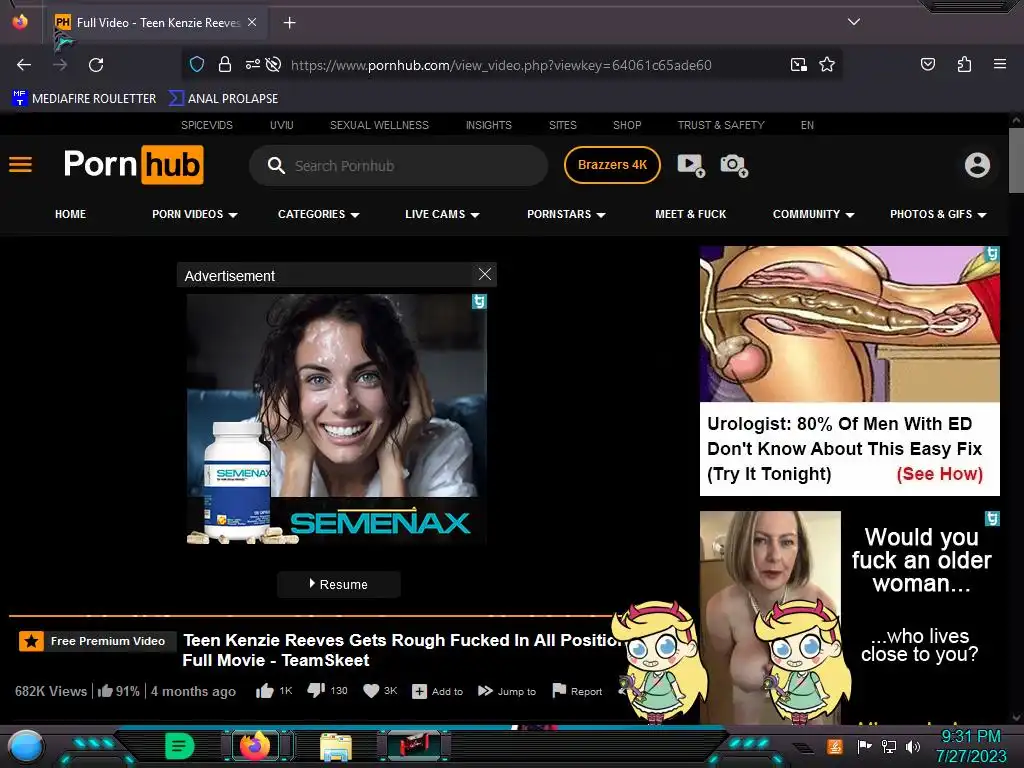Viewport: 1024px width, 768px height.
Task: Open the Firefox application menu
Action: coord(999,65)
